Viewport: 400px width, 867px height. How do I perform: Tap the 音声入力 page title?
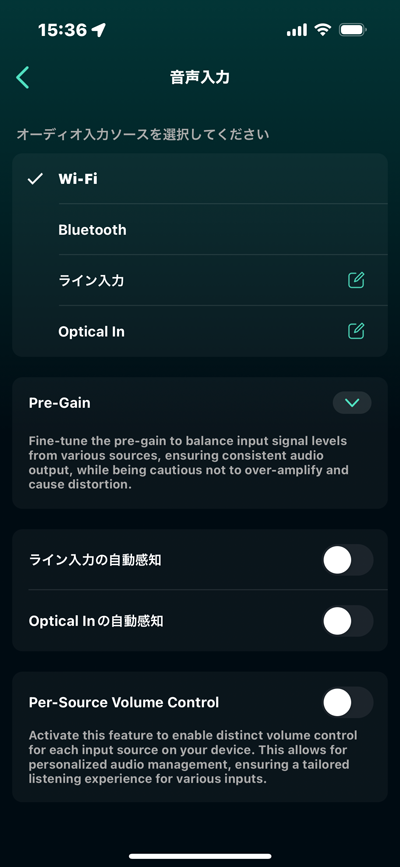pos(200,77)
